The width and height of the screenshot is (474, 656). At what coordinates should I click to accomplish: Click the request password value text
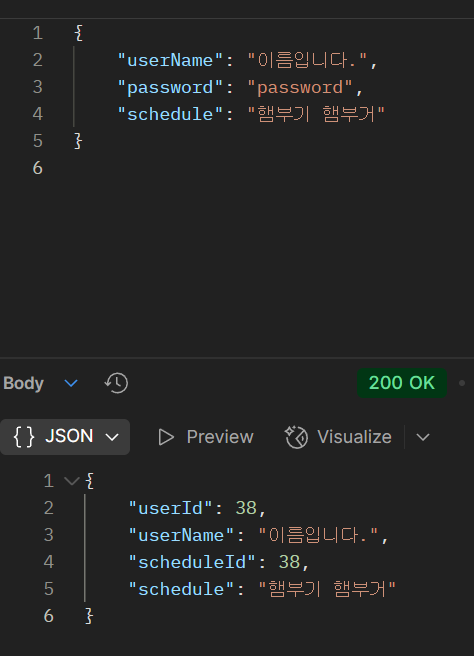coord(300,87)
